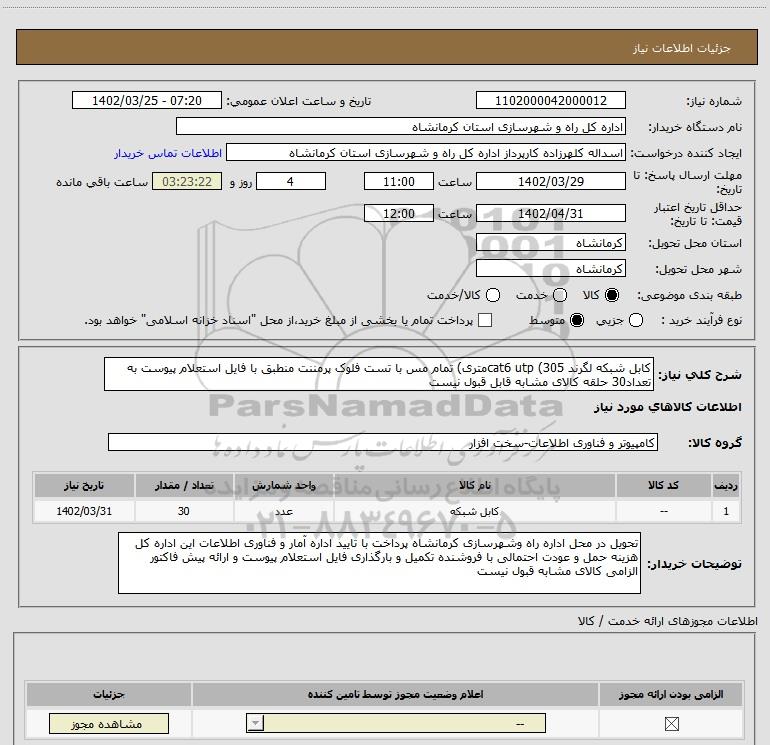The height and width of the screenshot is (745, 770).
Task: Click the کابل شبکه table cell
Action: (x=475, y=511)
